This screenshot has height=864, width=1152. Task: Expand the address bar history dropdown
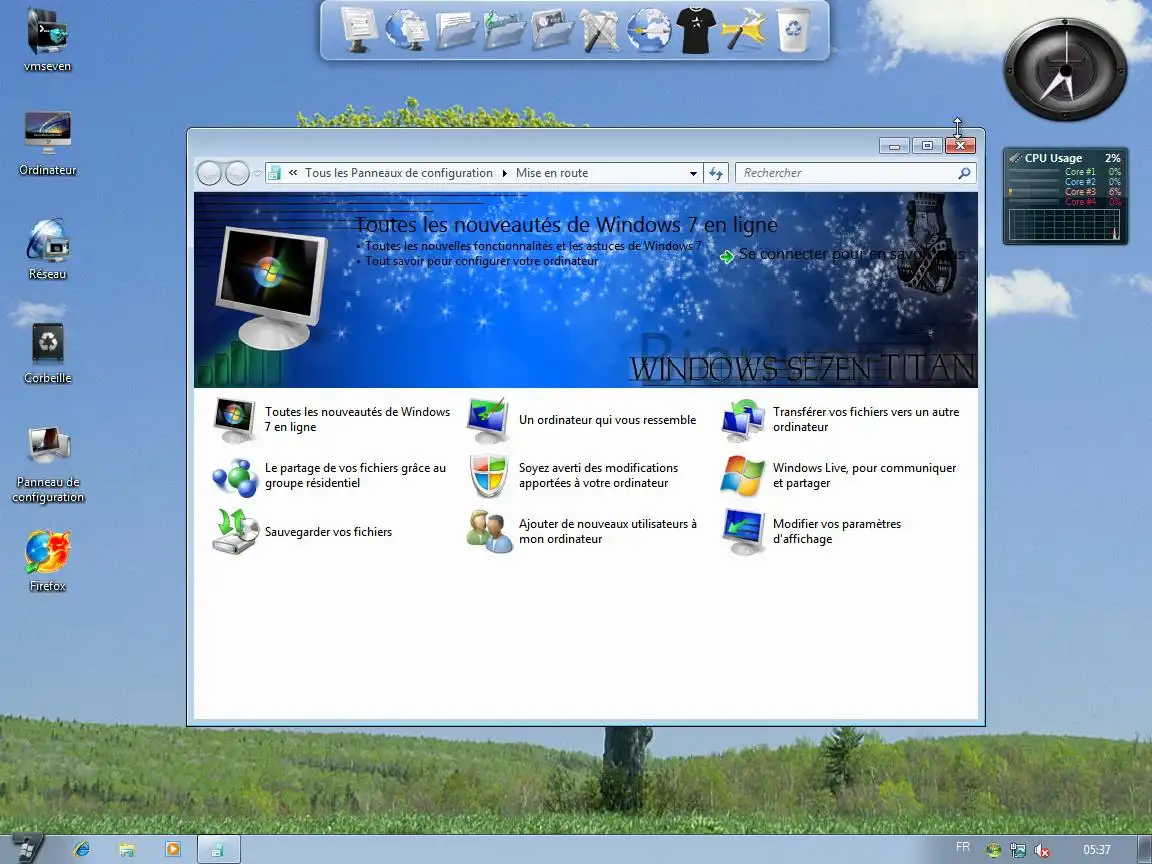click(x=693, y=173)
